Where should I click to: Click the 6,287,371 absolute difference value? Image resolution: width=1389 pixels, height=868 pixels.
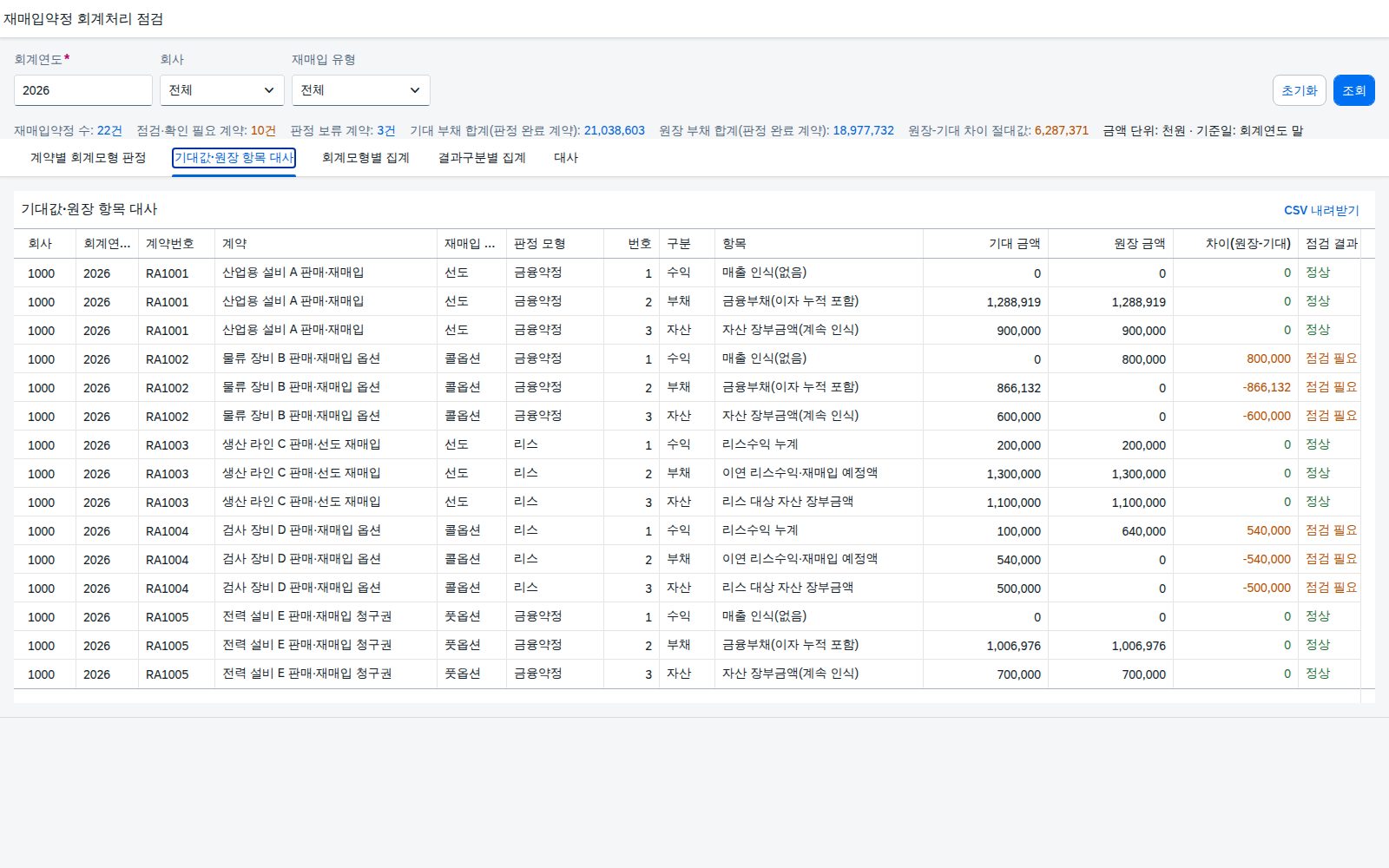point(1061,131)
